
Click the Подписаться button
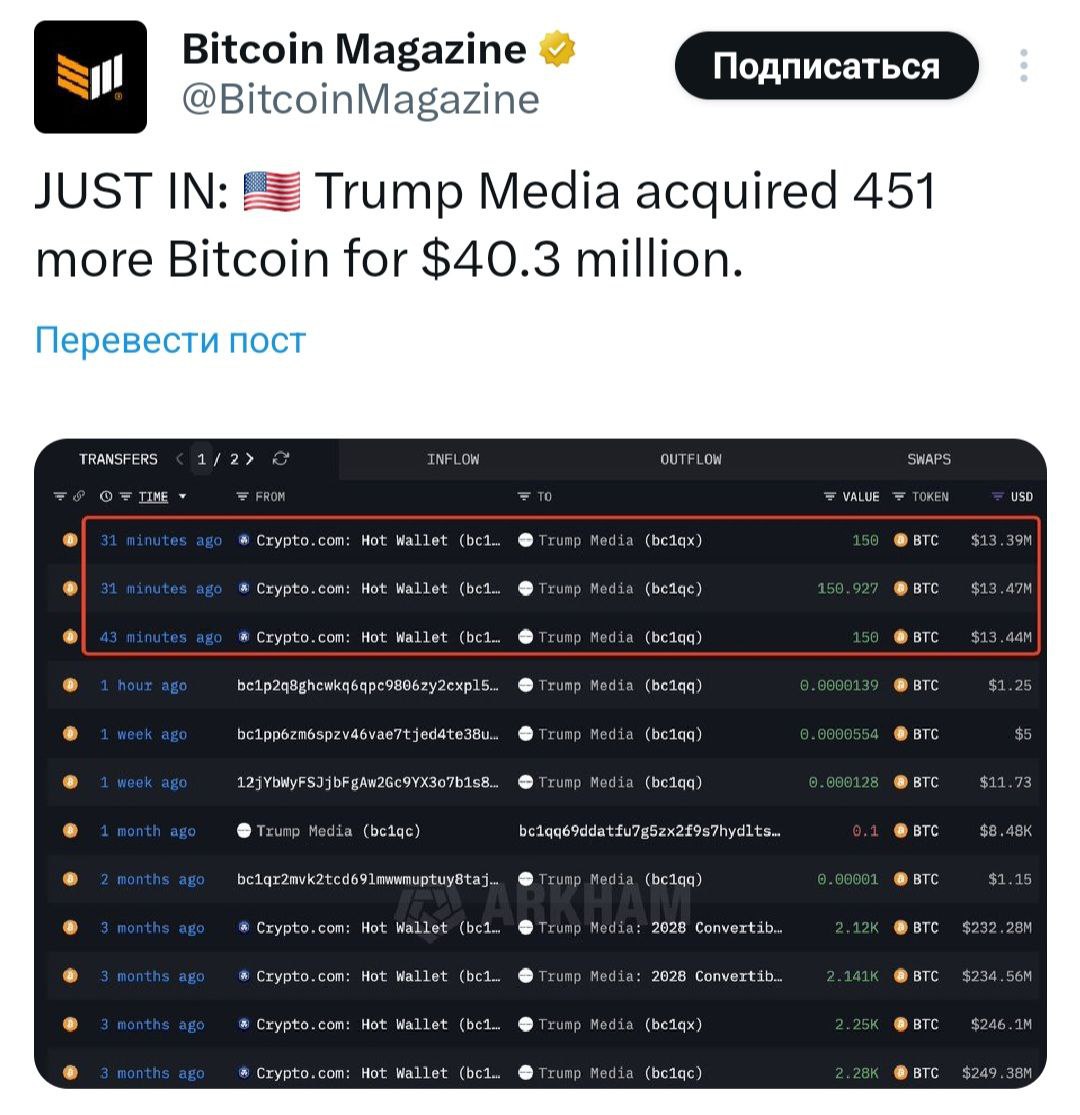click(826, 64)
